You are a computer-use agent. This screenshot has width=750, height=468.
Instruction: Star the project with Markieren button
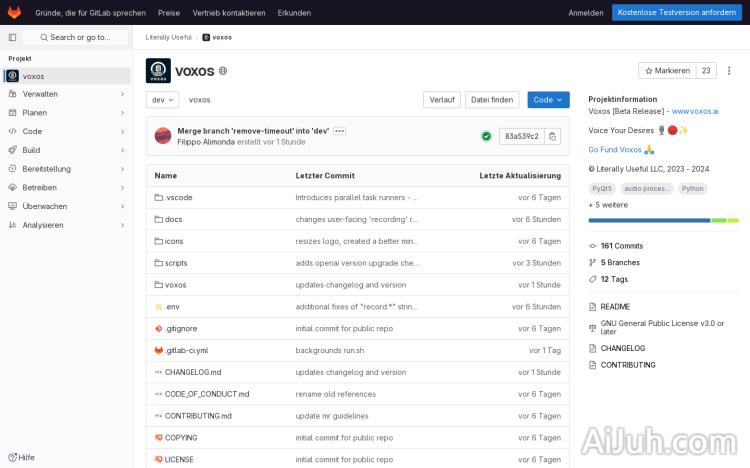point(667,71)
